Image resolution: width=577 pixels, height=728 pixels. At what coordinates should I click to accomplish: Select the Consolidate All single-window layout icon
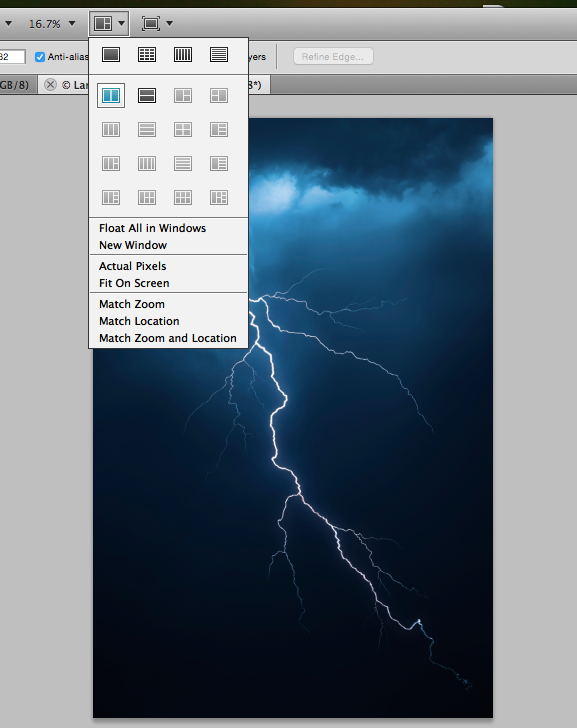(110, 55)
